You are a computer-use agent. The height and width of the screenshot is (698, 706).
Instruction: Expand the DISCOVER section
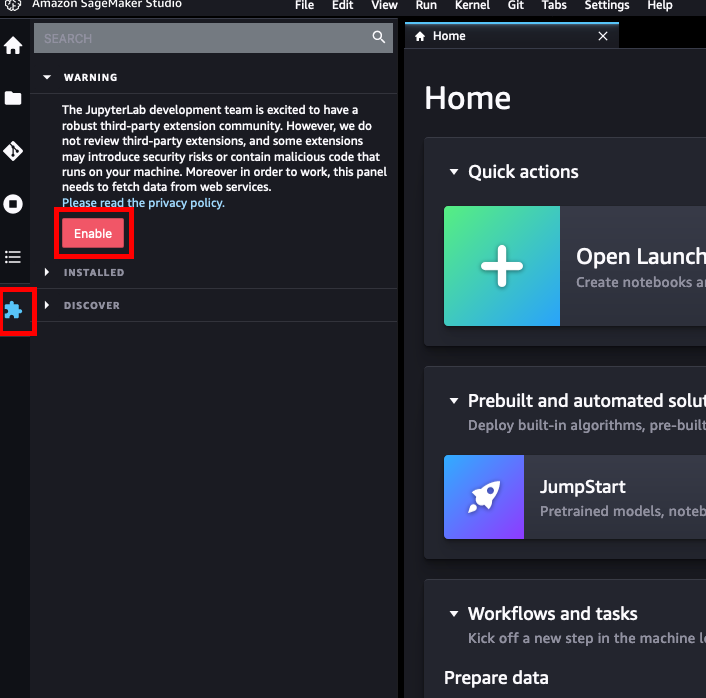point(47,305)
